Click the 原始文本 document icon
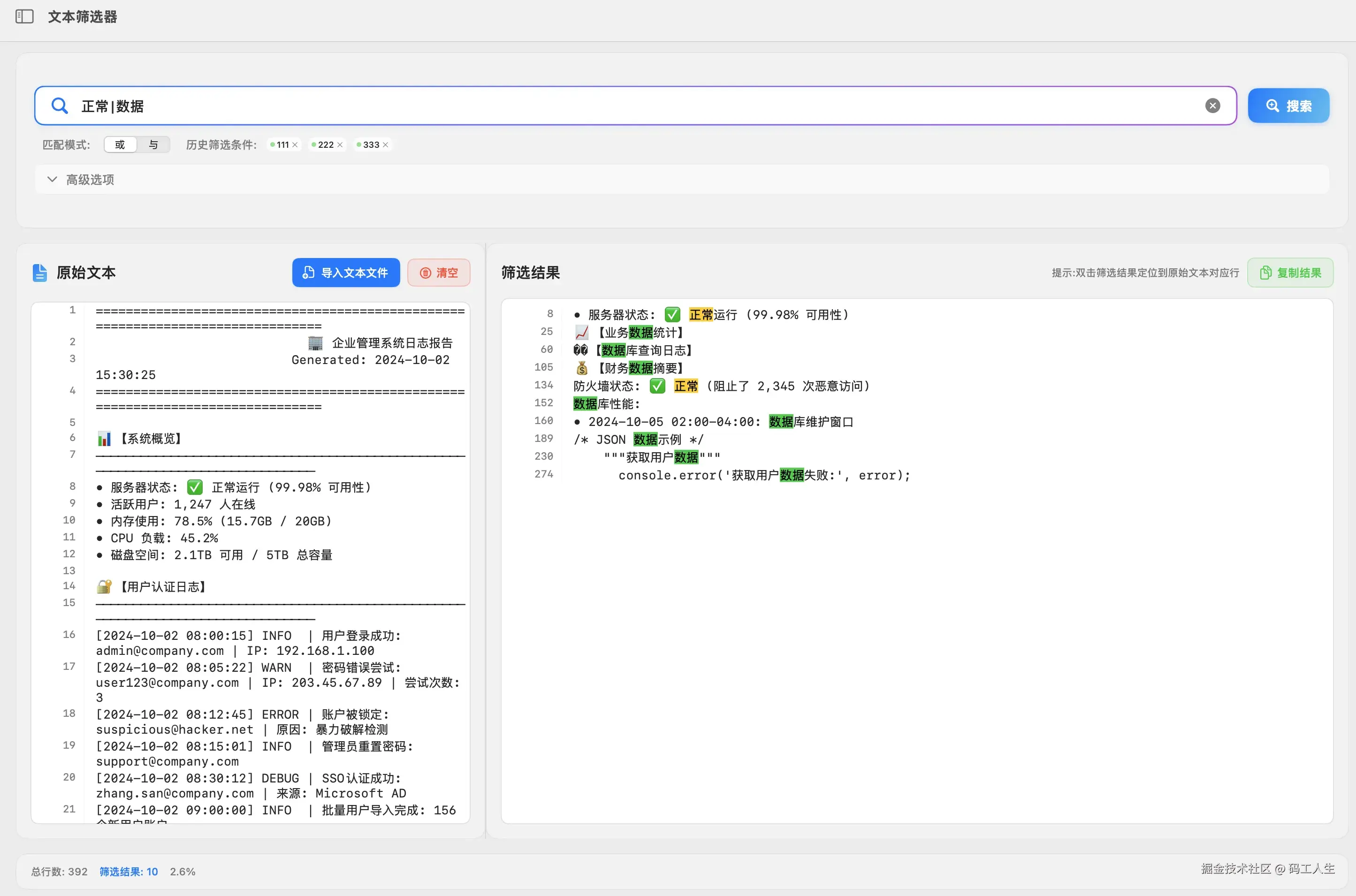Viewport: 1356px width, 896px height. [x=39, y=273]
